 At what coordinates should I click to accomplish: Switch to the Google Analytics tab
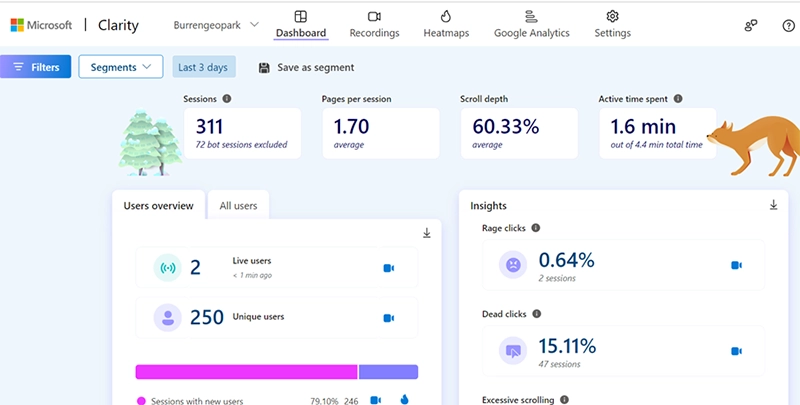pos(532,25)
